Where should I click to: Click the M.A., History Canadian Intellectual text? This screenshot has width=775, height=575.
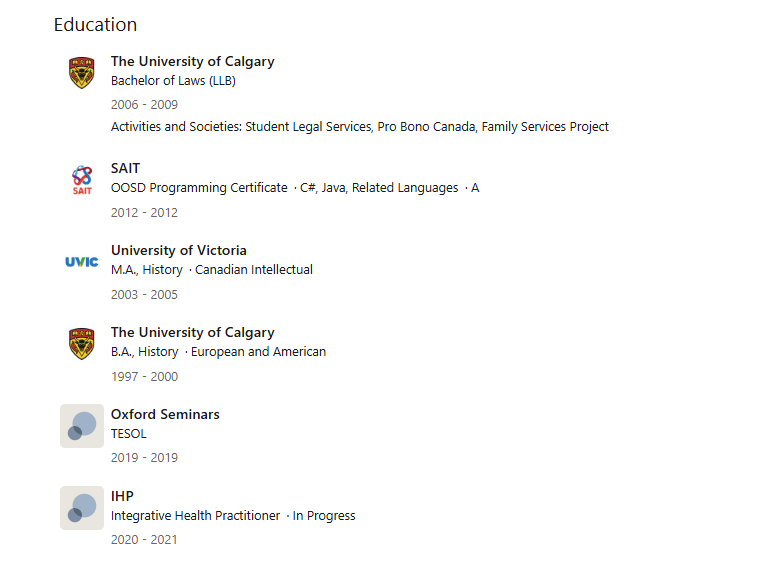pyautogui.click(x=211, y=270)
